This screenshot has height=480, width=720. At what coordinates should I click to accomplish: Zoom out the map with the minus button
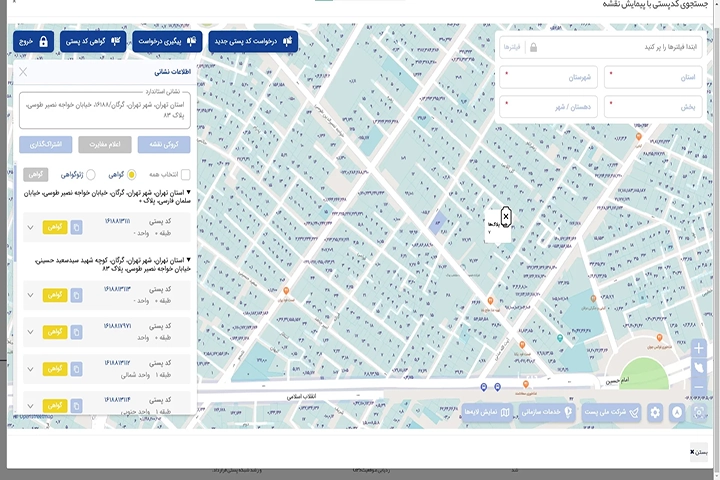698,387
